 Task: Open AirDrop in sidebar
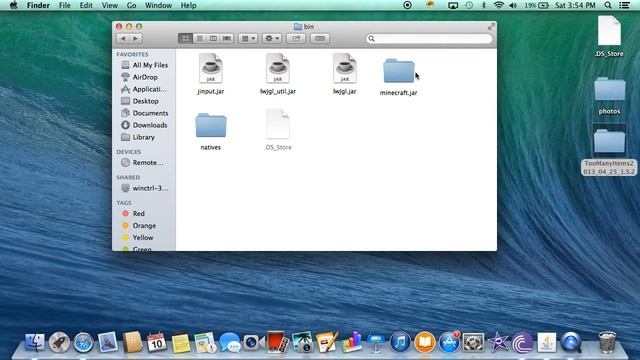click(139, 77)
